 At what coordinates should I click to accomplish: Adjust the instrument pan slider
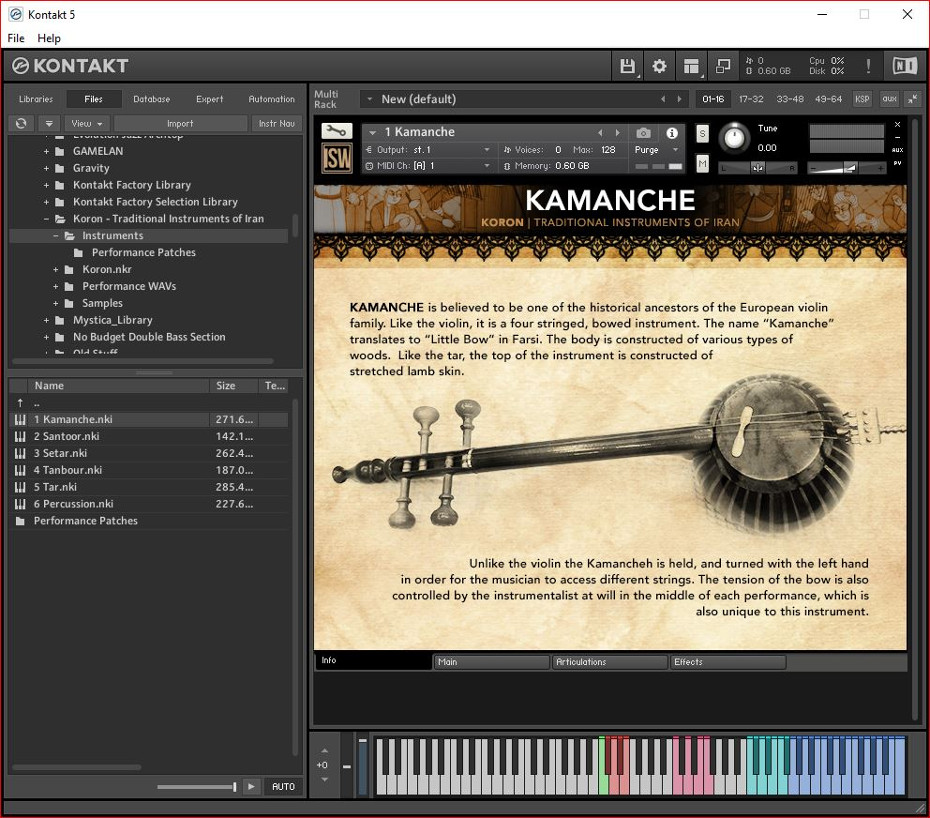tap(758, 168)
